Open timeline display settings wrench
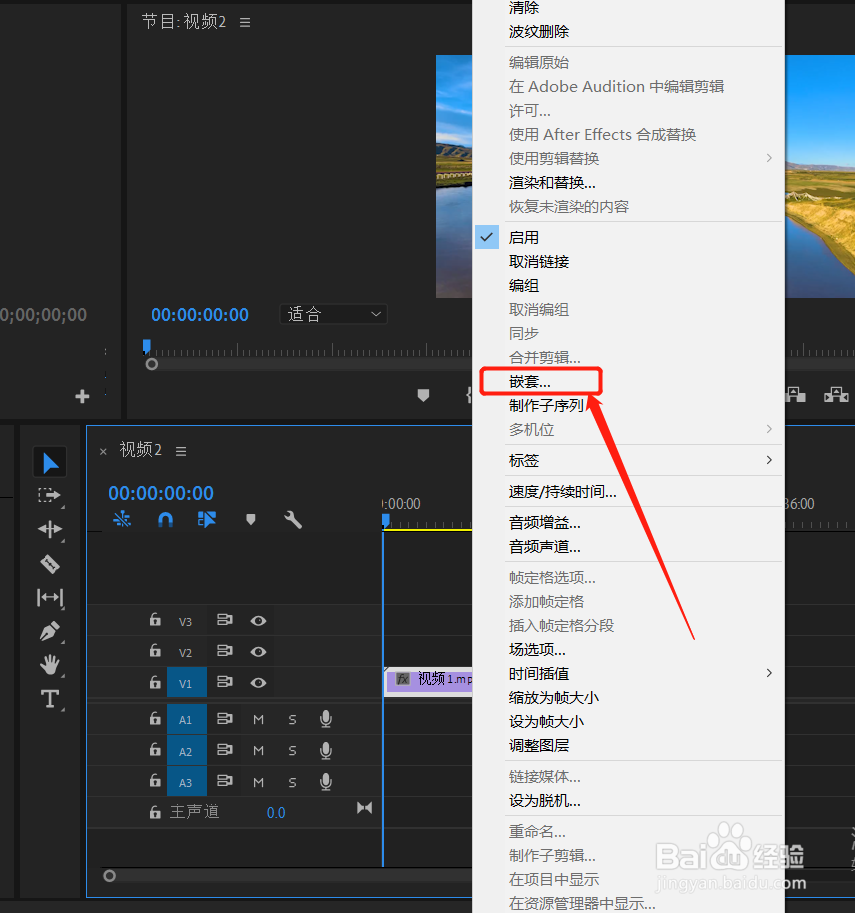Screen dimensions: 855x913 (x=293, y=519)
